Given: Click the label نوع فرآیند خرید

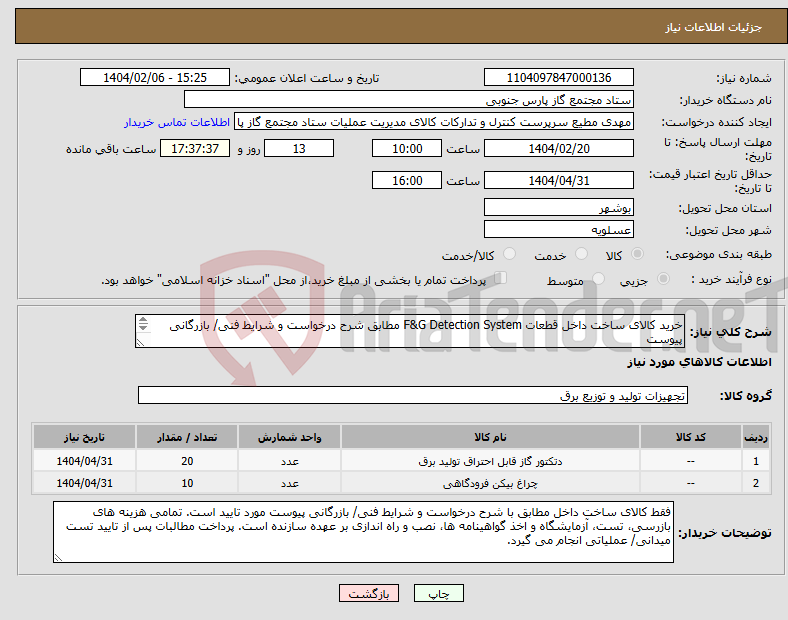Looking at the screenshot, I should 732,279.
